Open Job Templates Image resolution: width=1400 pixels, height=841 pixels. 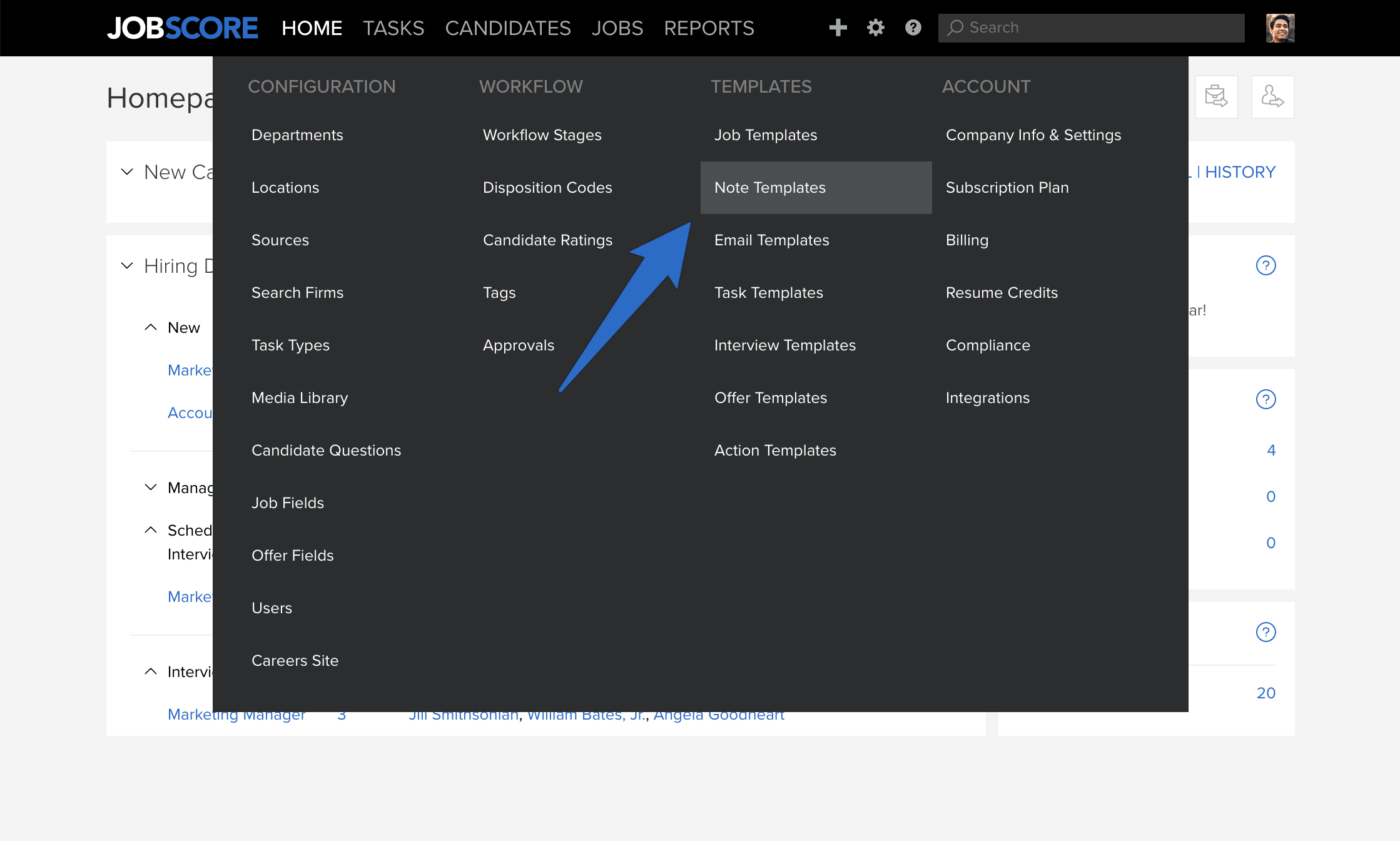[766, 135]
